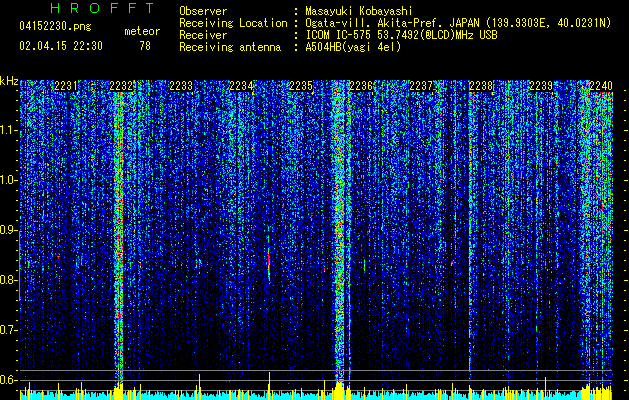Click the 1.1 frequency axis label

click(8, 130)
